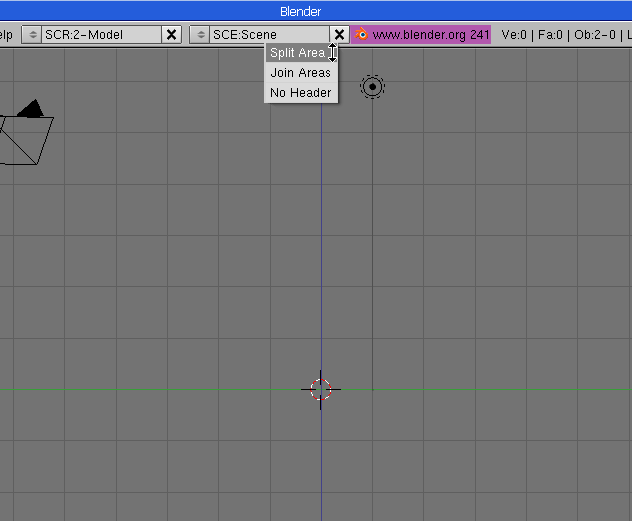Delete the Scene with its X button
The width and height of the screenshot is (632, 521).
[x=339, y=35]
